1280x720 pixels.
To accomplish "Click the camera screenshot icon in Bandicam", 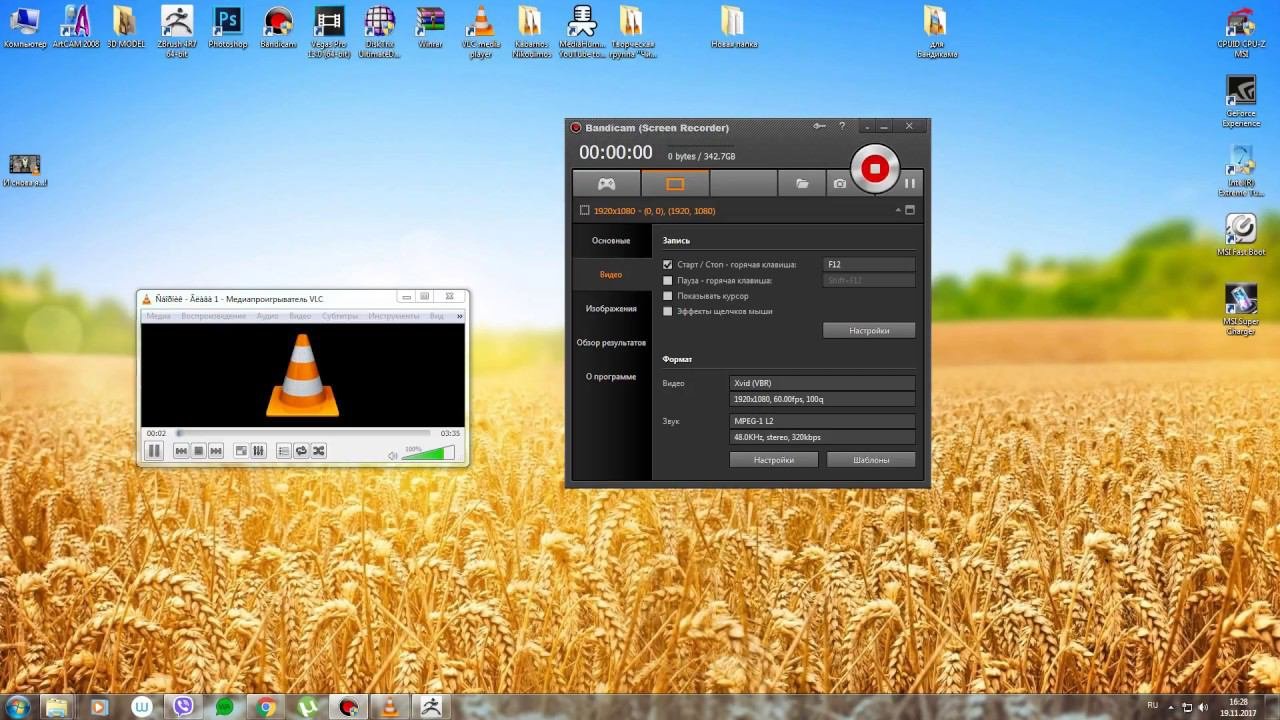I will pos(840,184).
